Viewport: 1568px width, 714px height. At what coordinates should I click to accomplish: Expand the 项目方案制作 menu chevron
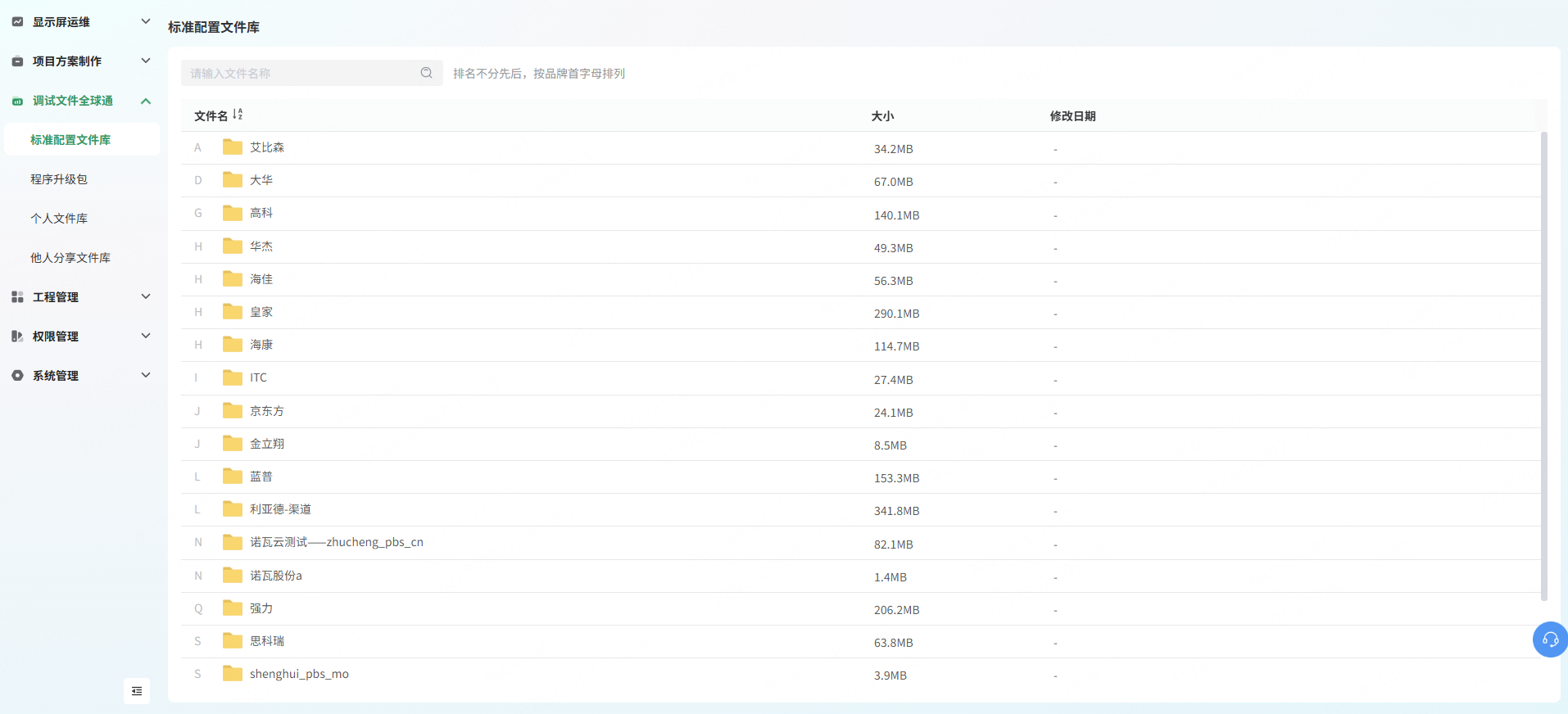point(146,61)
